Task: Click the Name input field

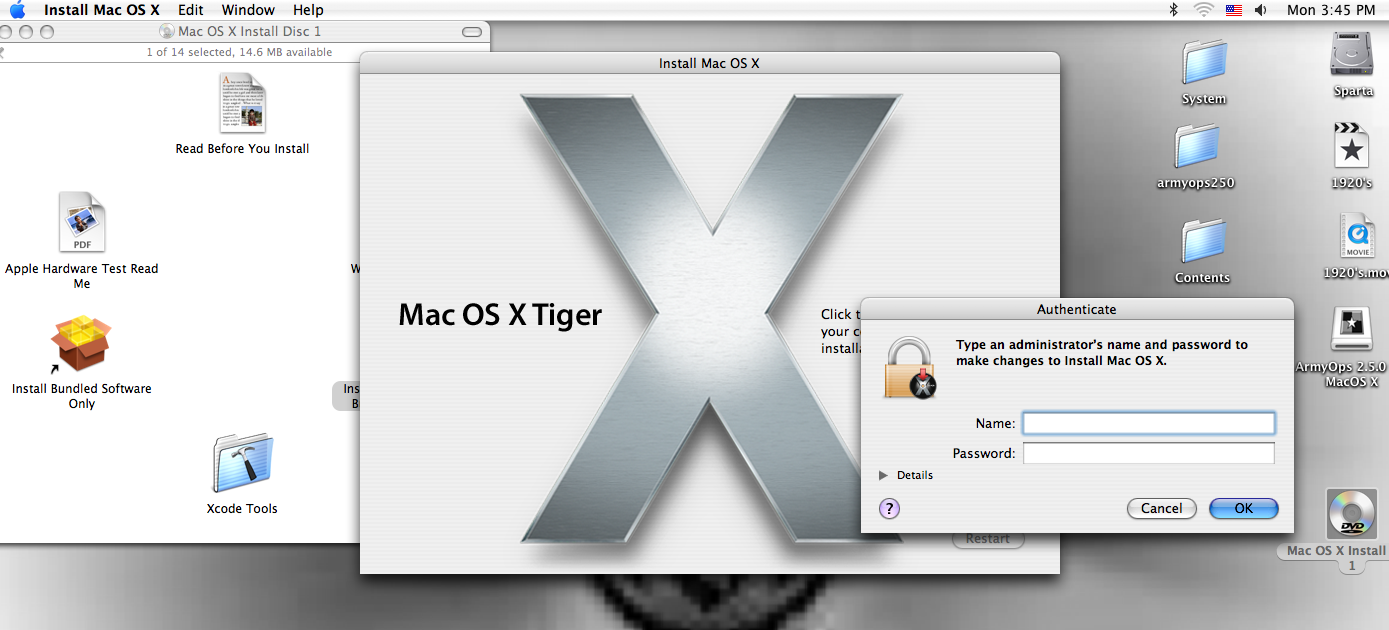Action: coord(1148,423)
